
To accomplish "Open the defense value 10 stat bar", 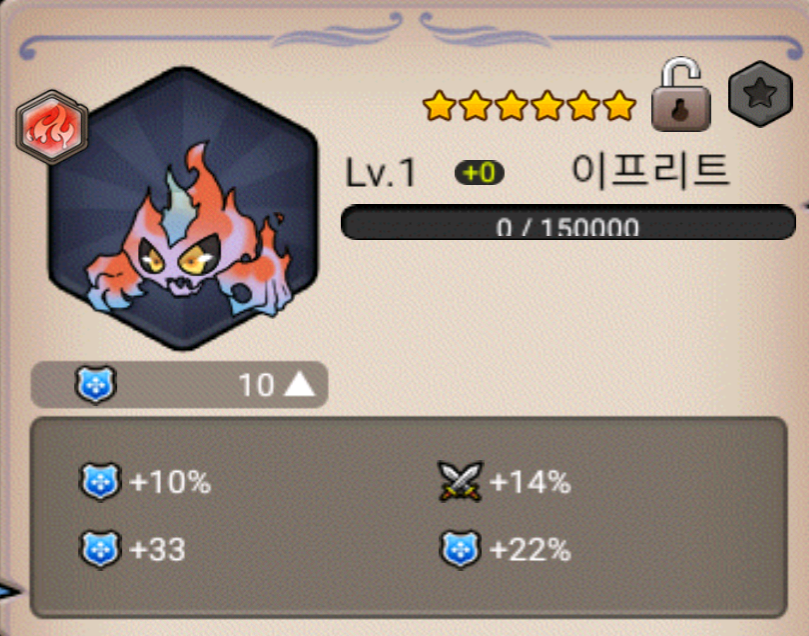I will [180, 385].
